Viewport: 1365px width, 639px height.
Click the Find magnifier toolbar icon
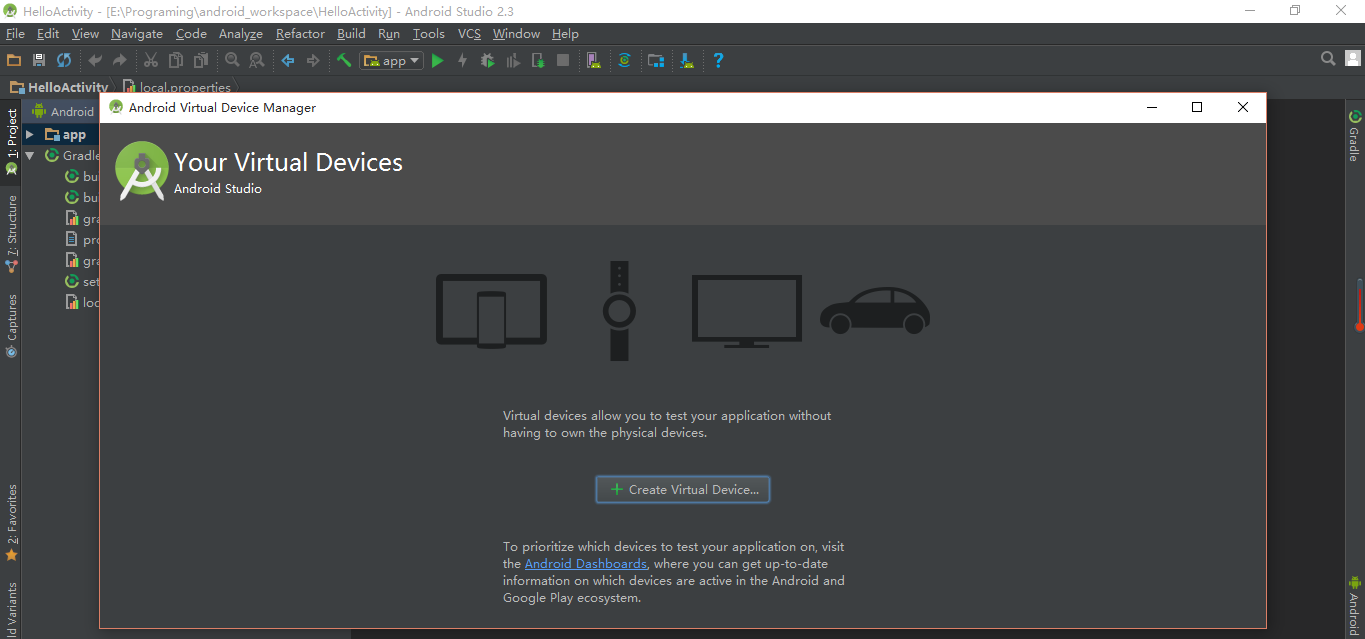(x=232, y=60)
